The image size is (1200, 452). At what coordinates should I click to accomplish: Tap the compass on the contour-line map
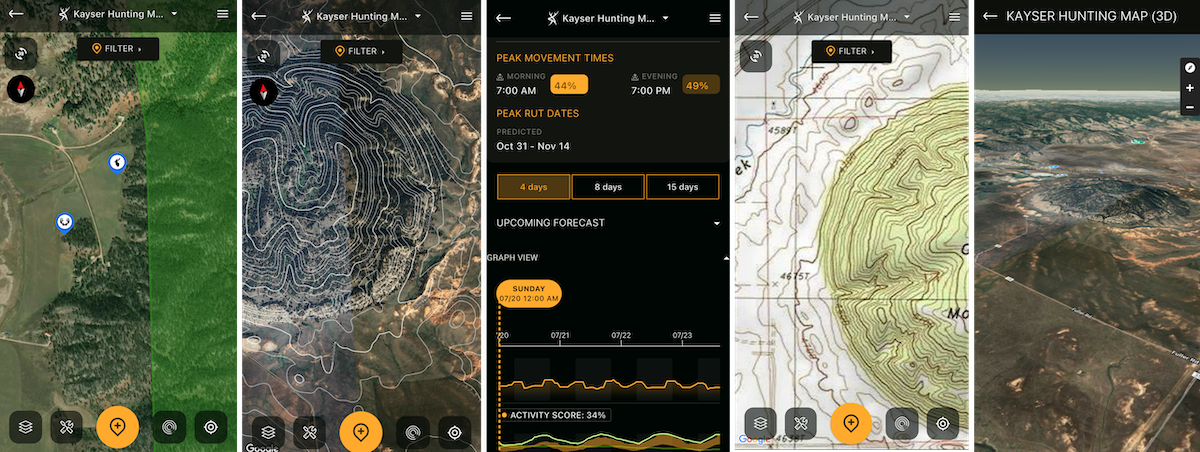[263, 92]
